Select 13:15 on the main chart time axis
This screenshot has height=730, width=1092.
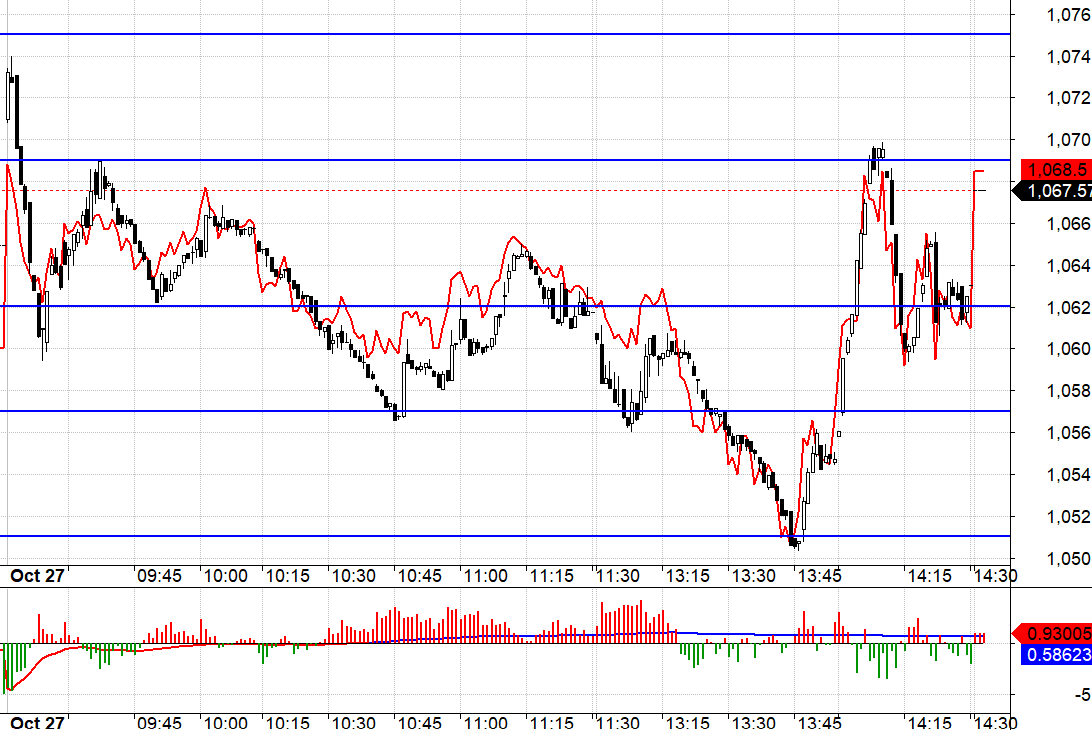[x=687, y=576]
